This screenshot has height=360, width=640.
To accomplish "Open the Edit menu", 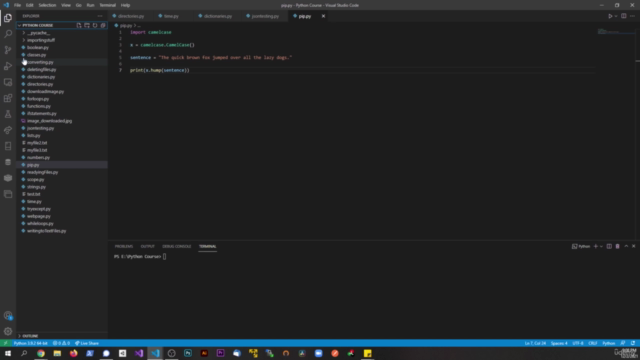I will (x=29, y=5).
